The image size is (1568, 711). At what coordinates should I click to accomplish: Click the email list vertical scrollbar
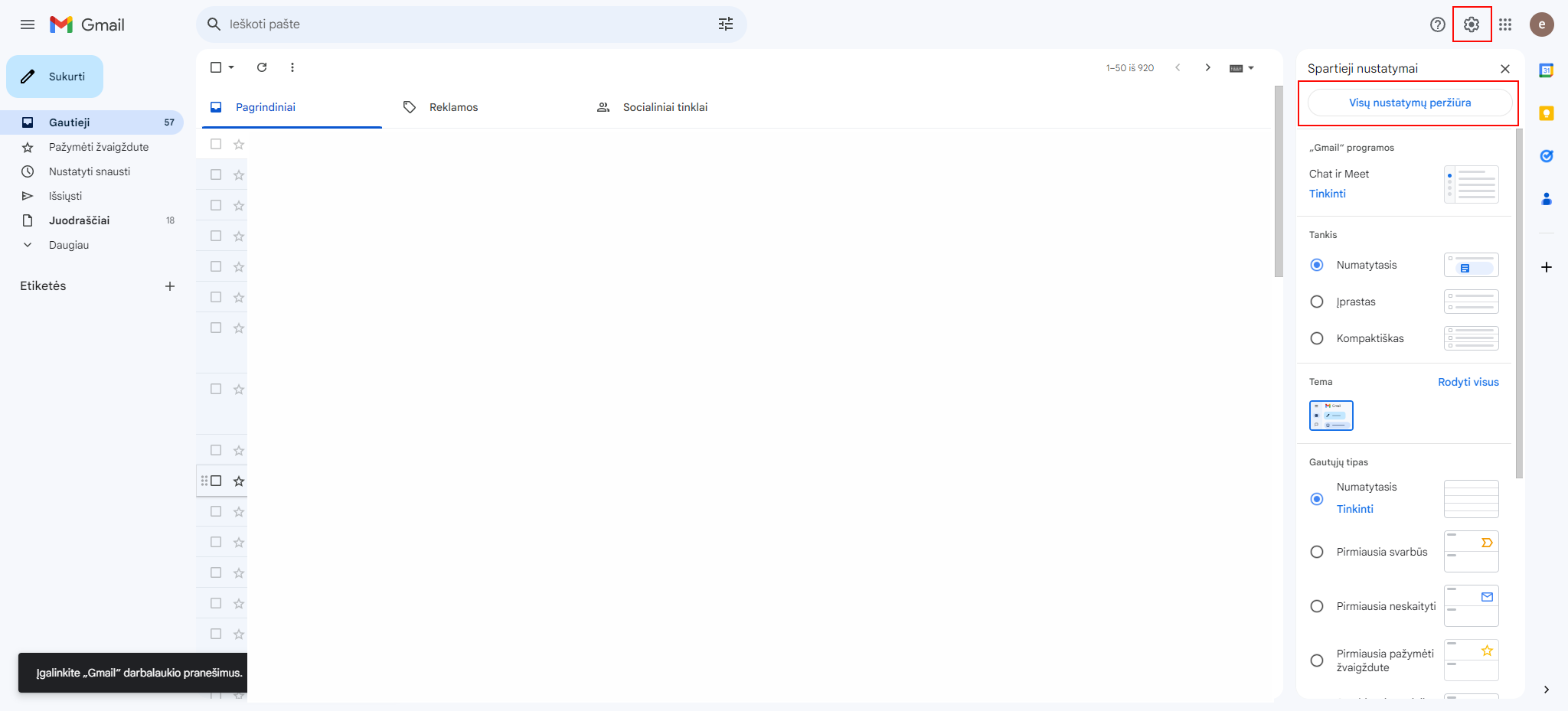(x=1279, y=181)
